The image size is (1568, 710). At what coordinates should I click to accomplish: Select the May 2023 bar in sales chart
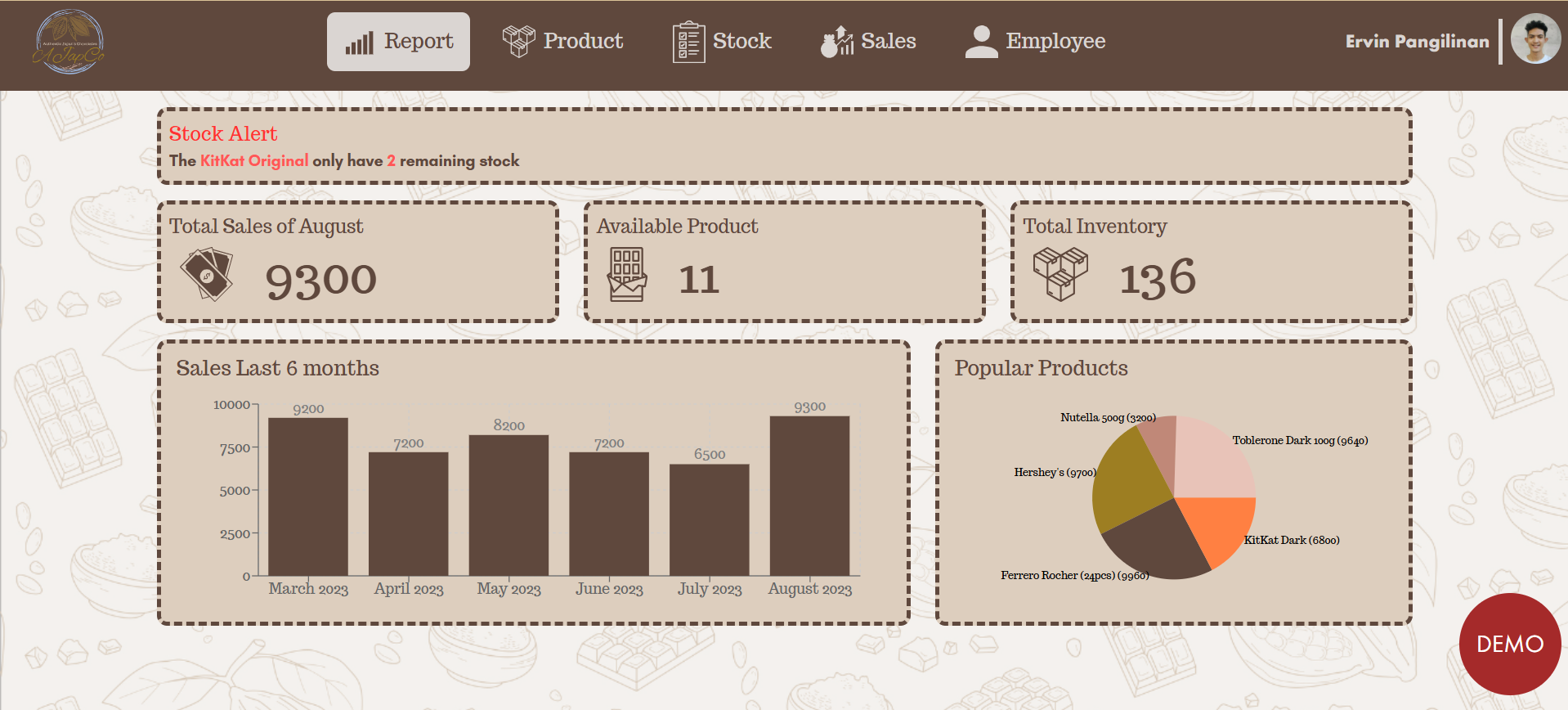tap(508, 506)
